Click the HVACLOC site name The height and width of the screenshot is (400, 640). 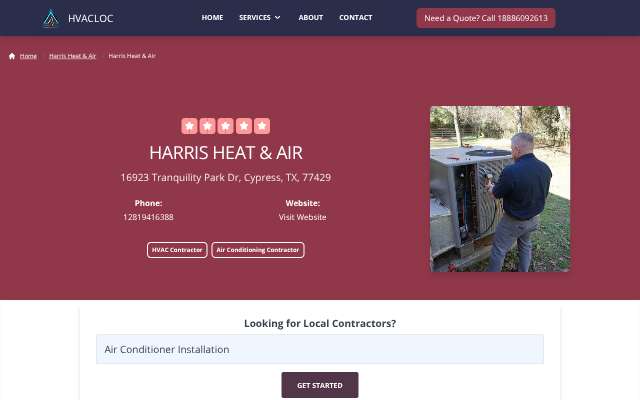click(91, 18)
